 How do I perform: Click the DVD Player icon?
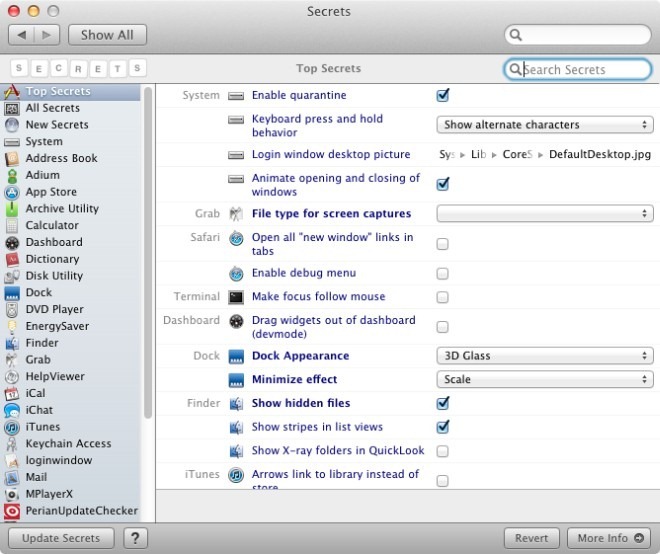coord(12,310)
